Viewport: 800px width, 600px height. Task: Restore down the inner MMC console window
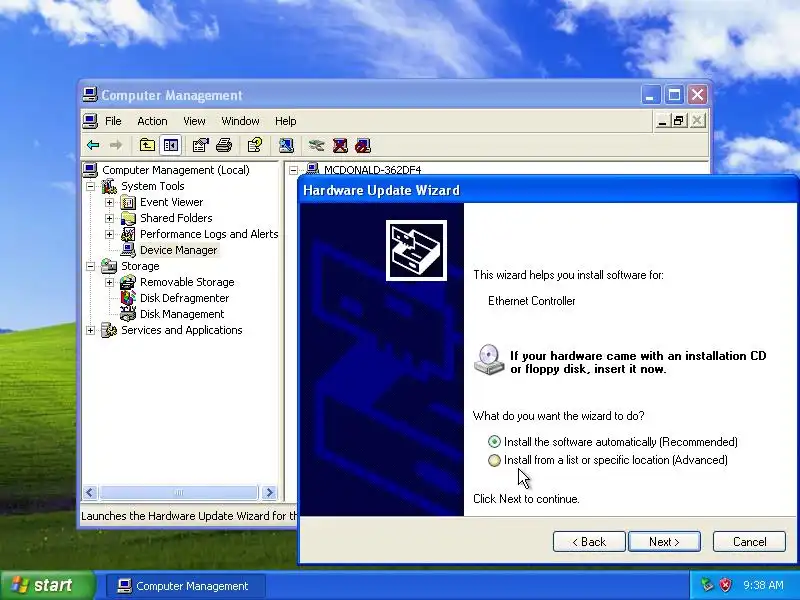(x=679, y=121)
